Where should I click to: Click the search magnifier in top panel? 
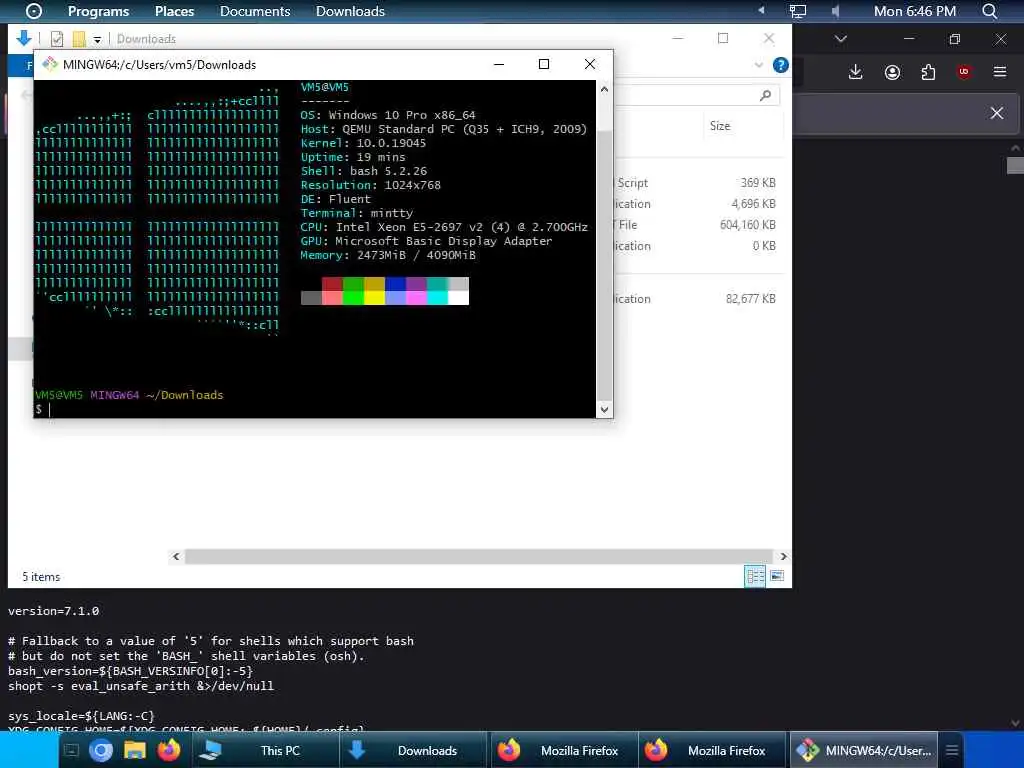(x=989, y=11)
